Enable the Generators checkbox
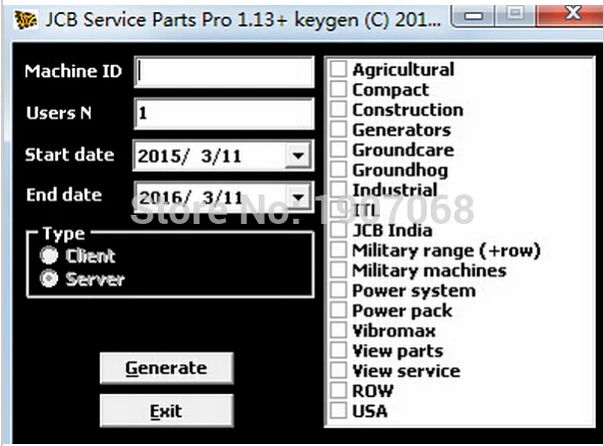This screenshot has height=446, width=604. click(x=339, y=129)
